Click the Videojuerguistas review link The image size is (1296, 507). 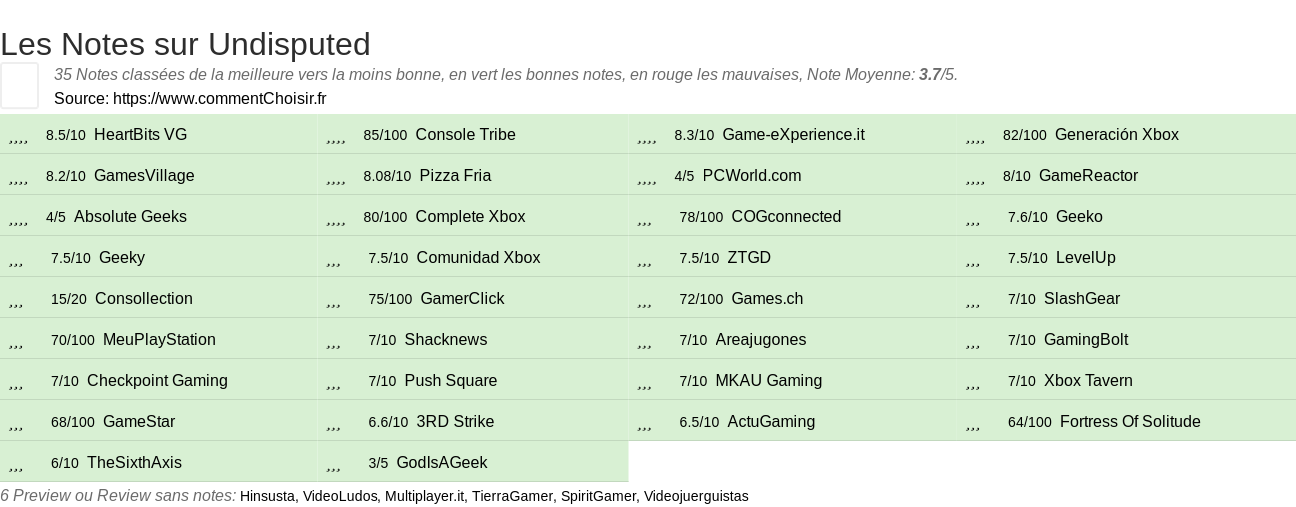tap(695, 496)
